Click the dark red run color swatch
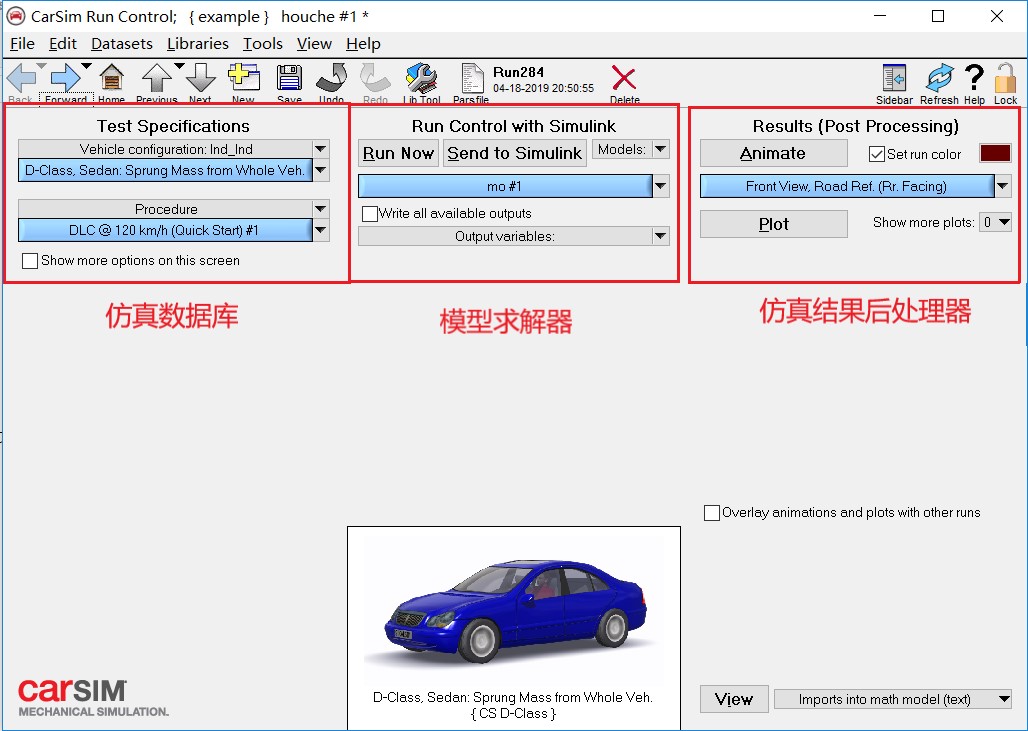Image resolution: width=1028 pixels, height=731 pixels. [x=995, y=153]
